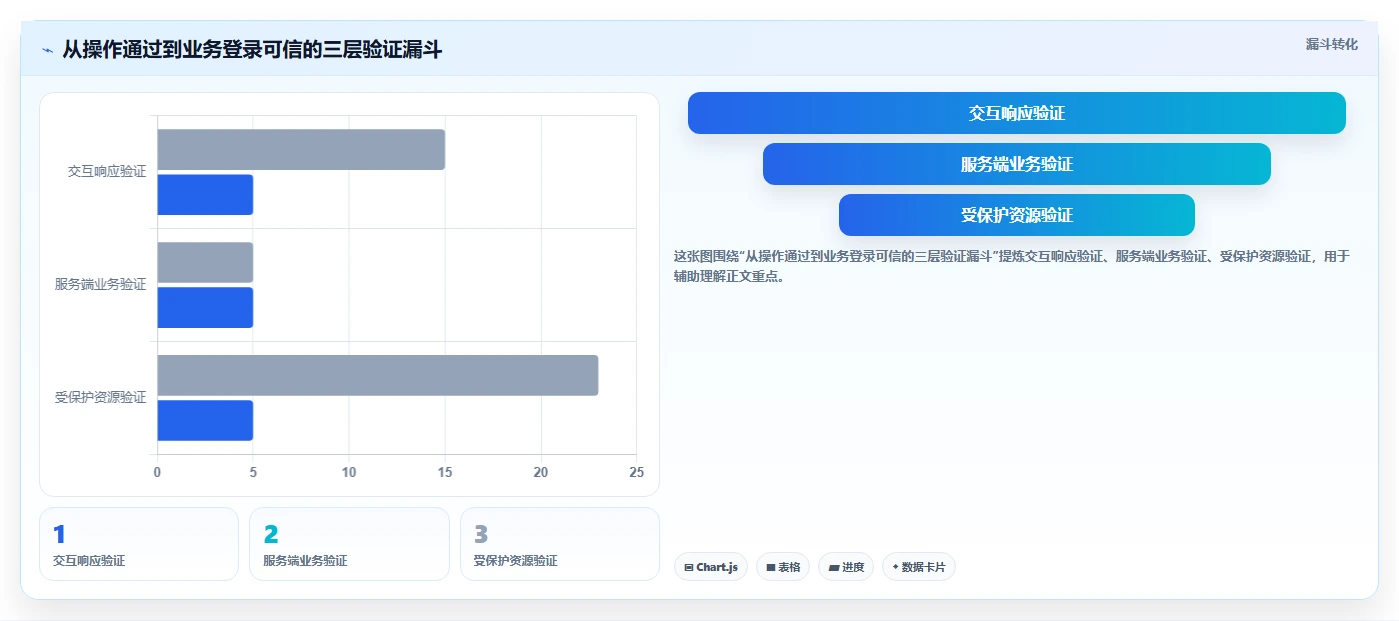Select the 服务端业务验证 funnel stage bar

(x=1016, y=164)
